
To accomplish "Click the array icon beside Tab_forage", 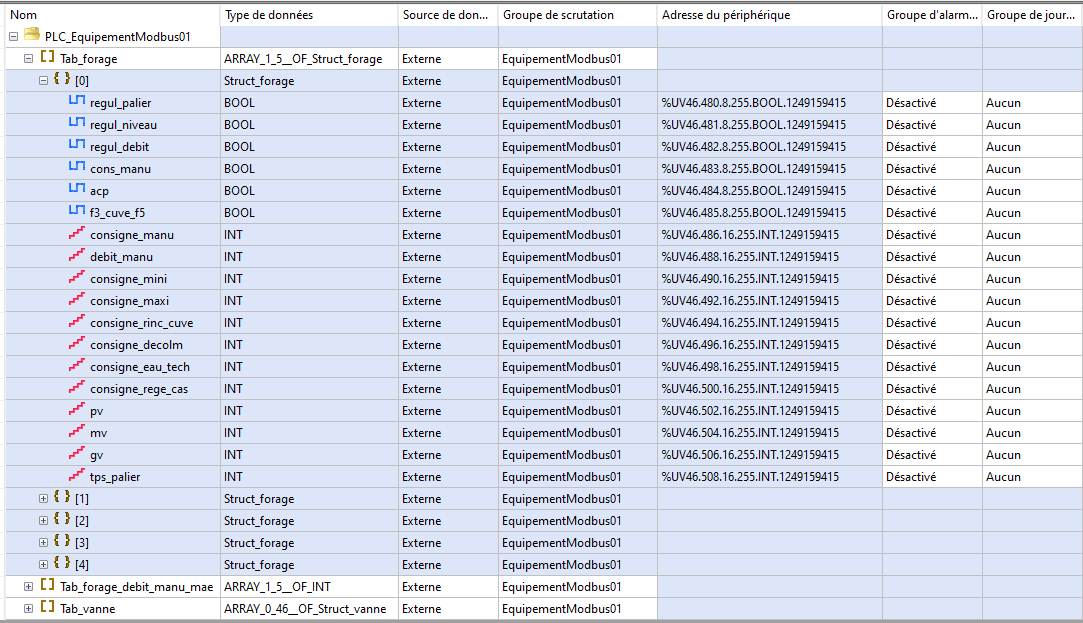I will (x=47, y=58).
